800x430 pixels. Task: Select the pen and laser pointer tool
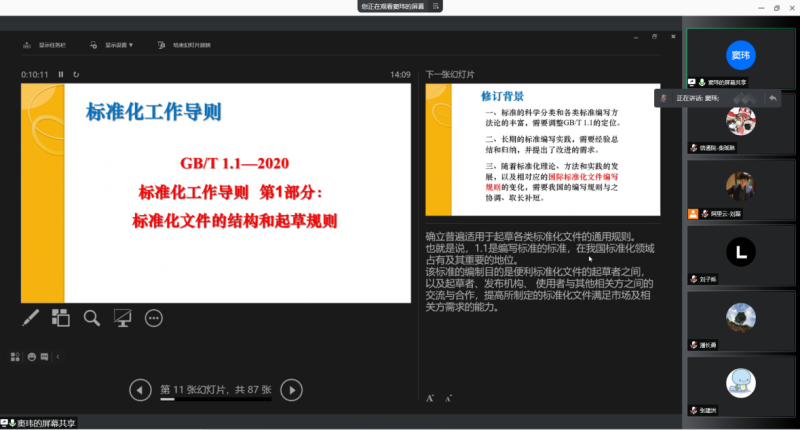pyautogui.click(x=30, y=318)
